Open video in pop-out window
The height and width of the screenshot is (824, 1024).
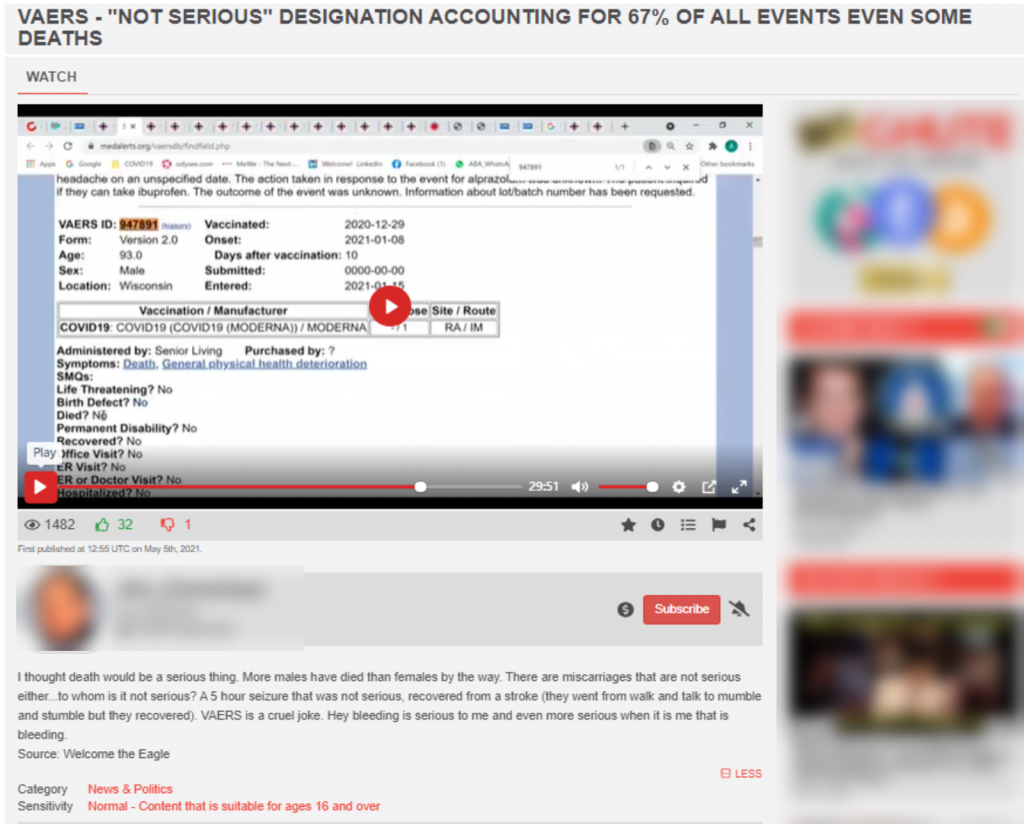click(x=709, y=487)
